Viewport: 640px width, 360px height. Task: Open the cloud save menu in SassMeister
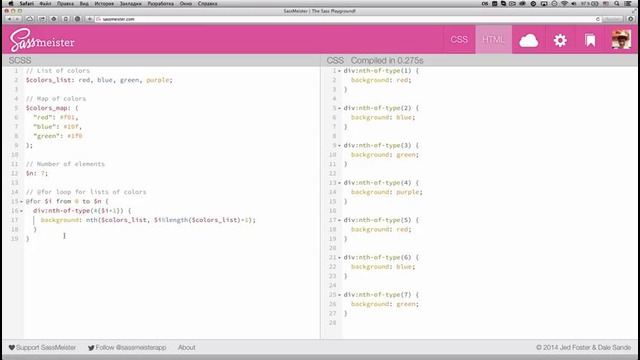click(x=529, y=40)
